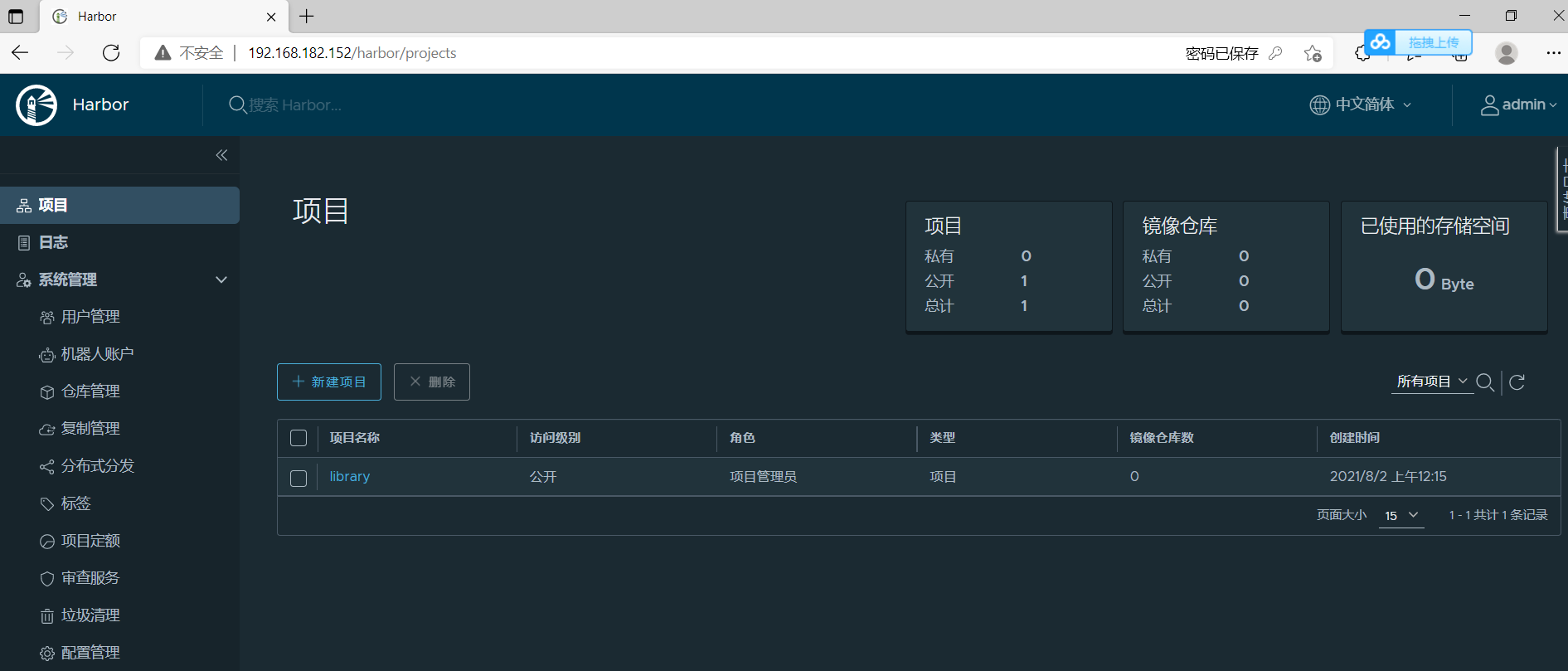Click the cloud upload extension icon
Viewport: 1568px width, 671px height.
tap(1380, 42)
